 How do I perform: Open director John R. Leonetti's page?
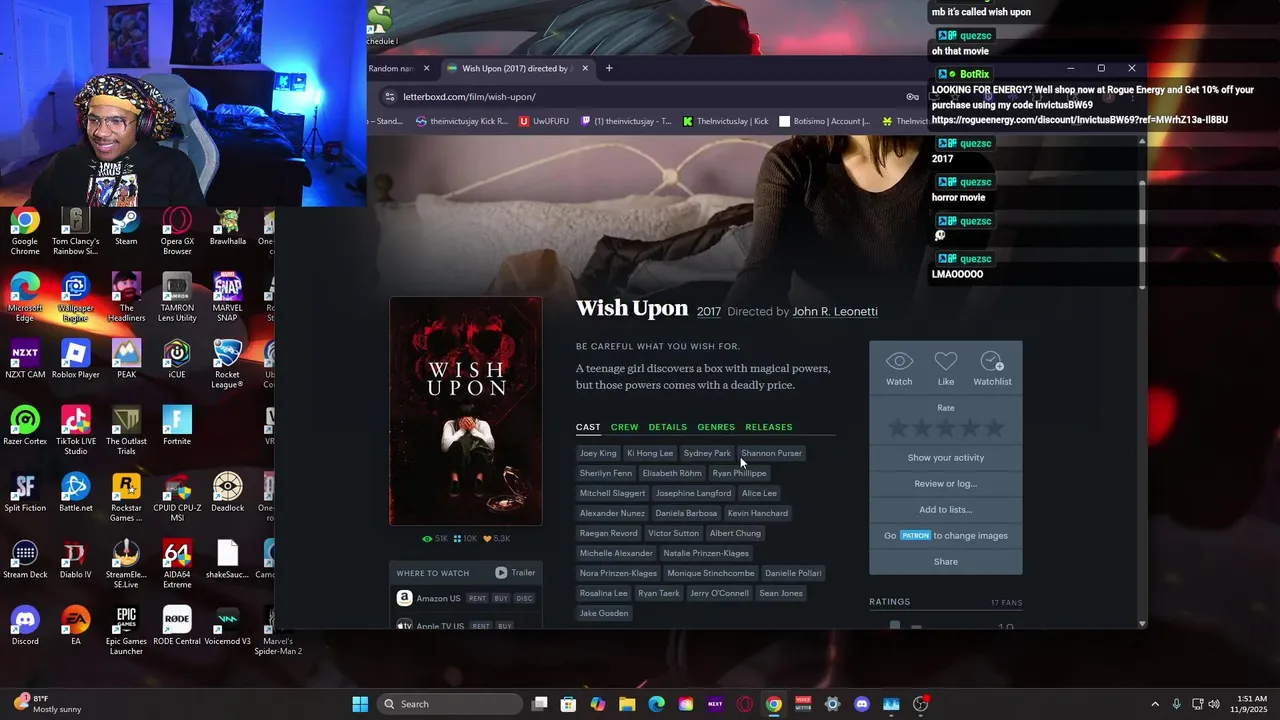click(835, 311)
